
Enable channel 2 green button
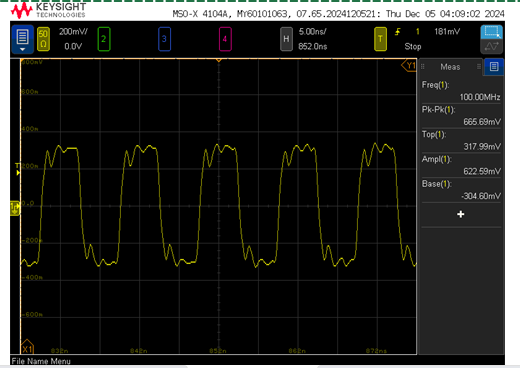(x=104, y=39)
